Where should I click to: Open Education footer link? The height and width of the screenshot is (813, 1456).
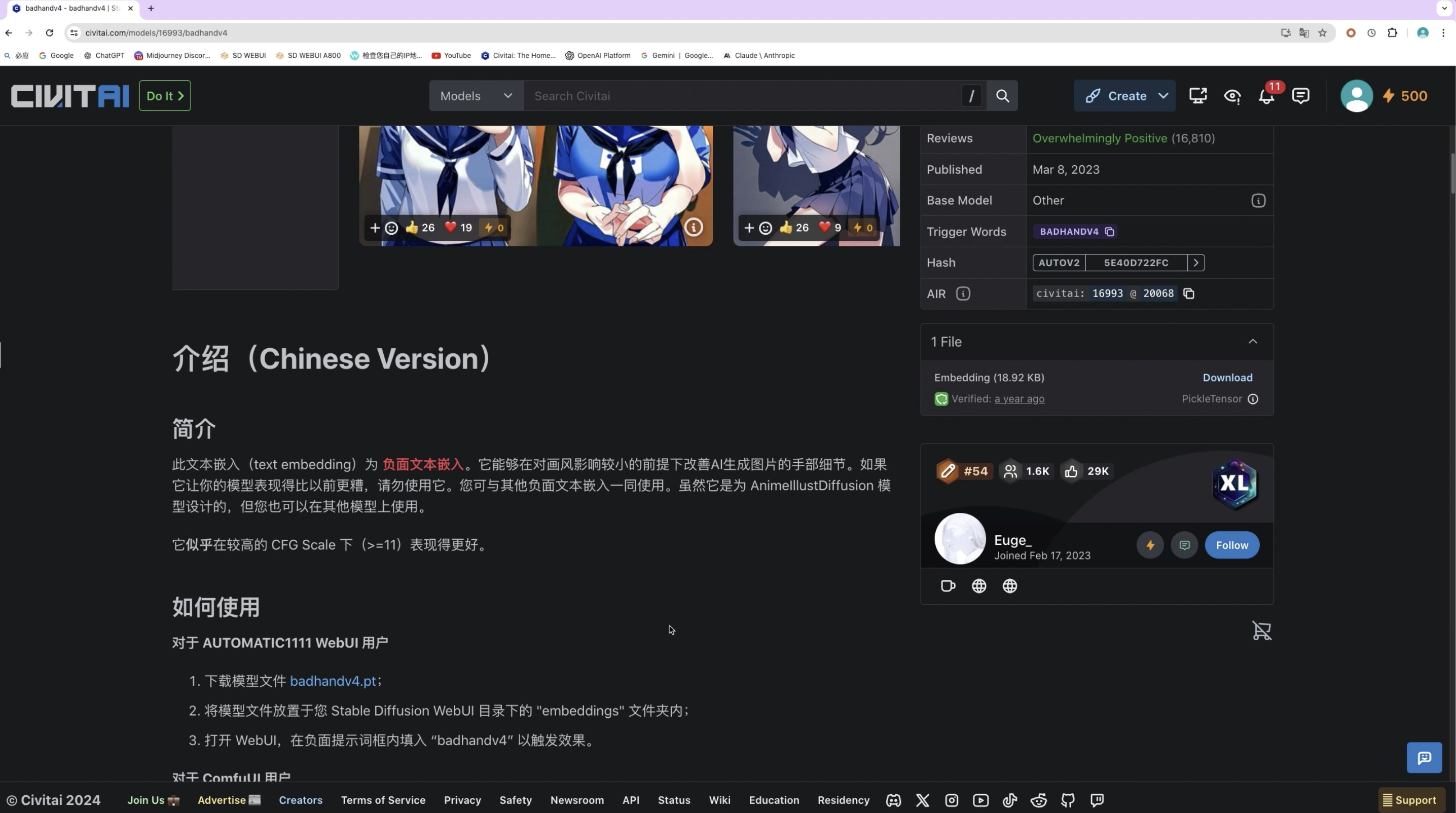(774, 800)
